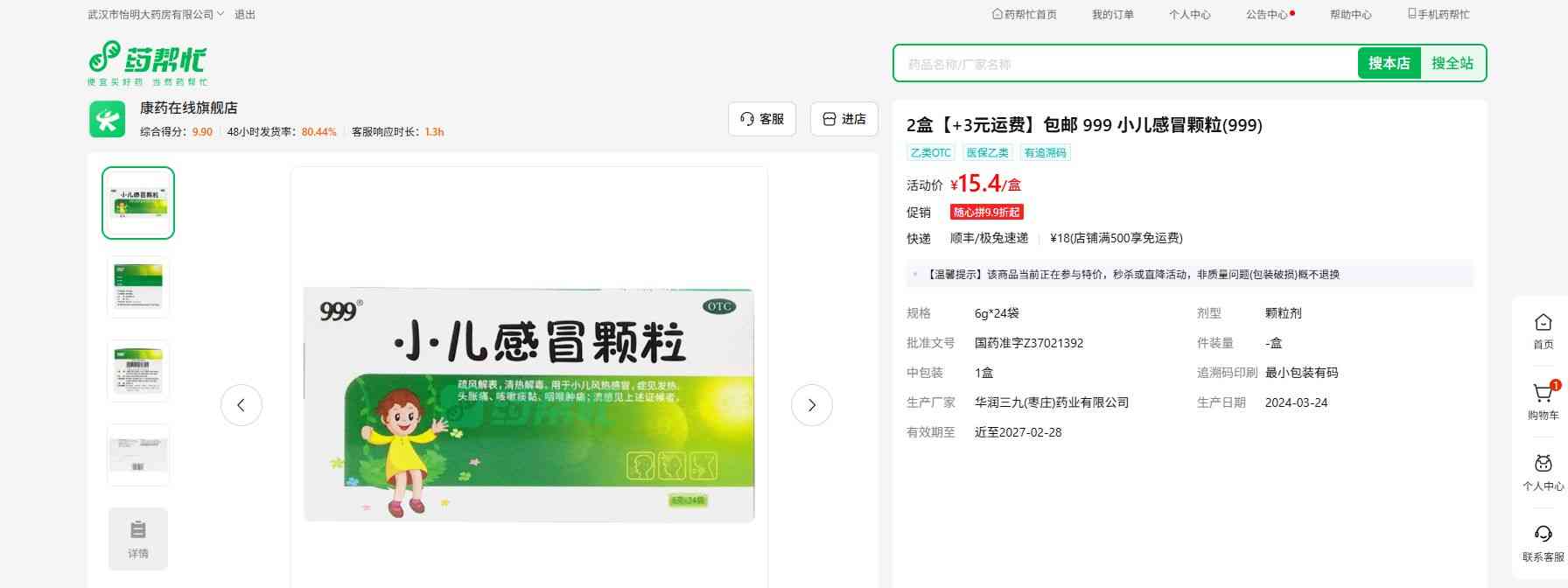The width and height of the screenshot is (1568, 588).
Task: Click the 搜全站 search button
Action: [1452, 63]
